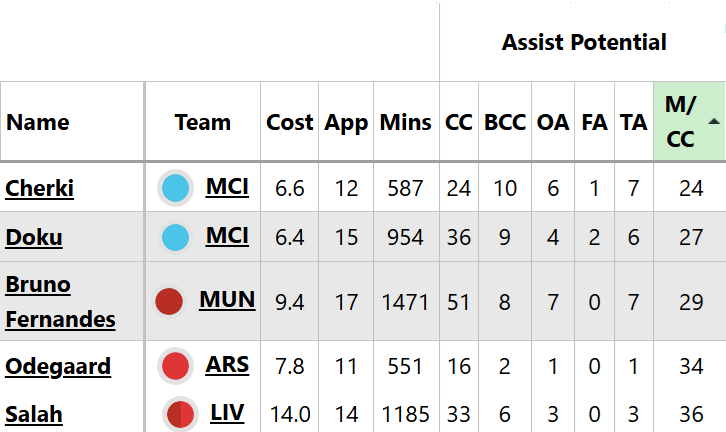Click the Assist Potential group header
The width and height of the screenshot is (726, 432).
(584, 42)
